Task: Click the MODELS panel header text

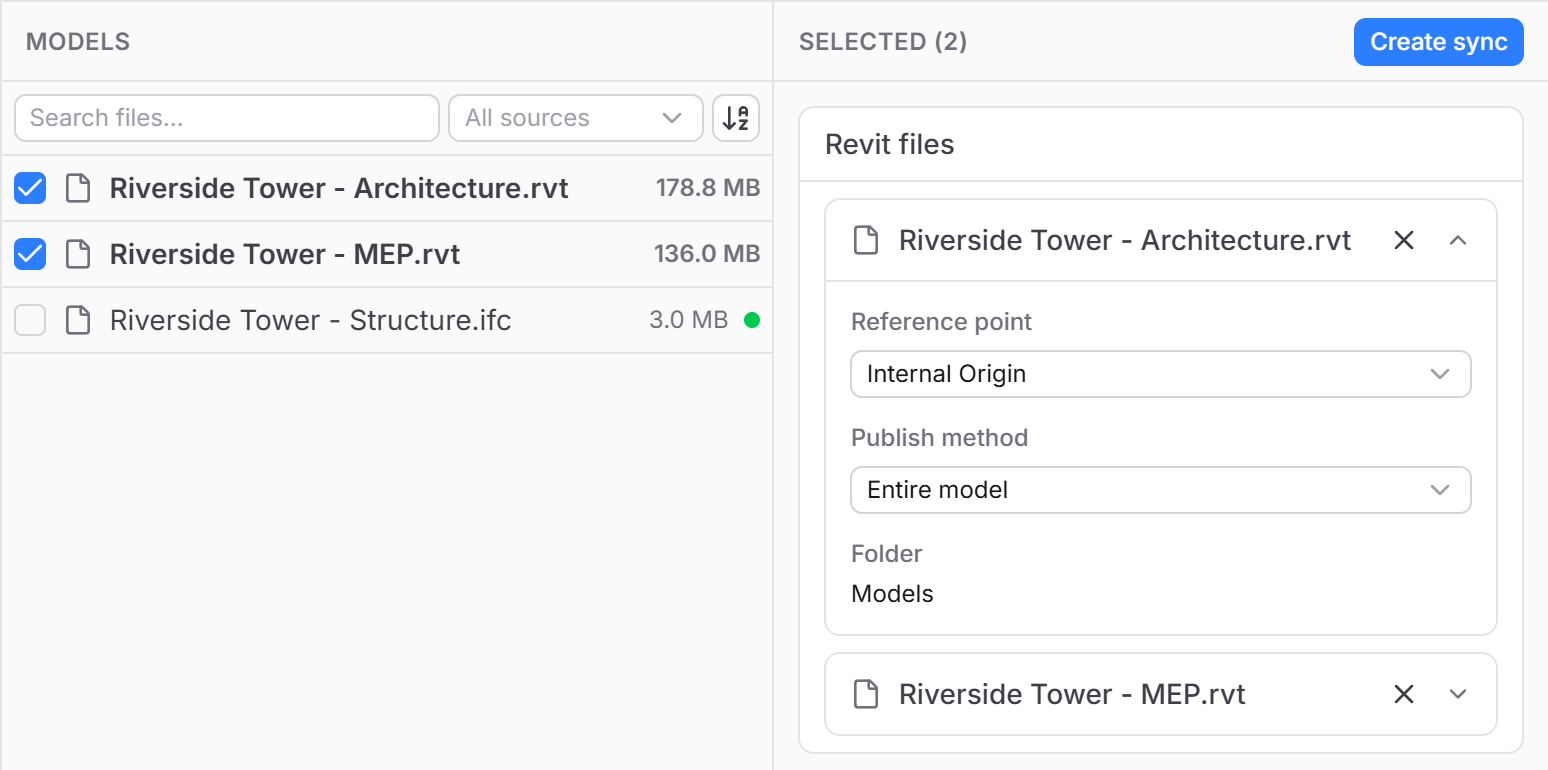Action: point(78,42)
